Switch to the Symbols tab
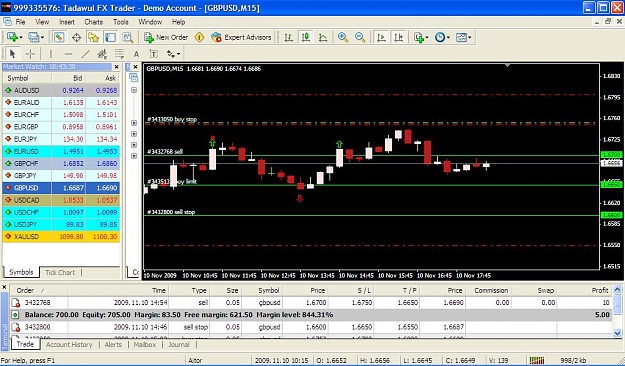Image resolution: width=625 pixels, height=366 pixels. coord(21,272)
